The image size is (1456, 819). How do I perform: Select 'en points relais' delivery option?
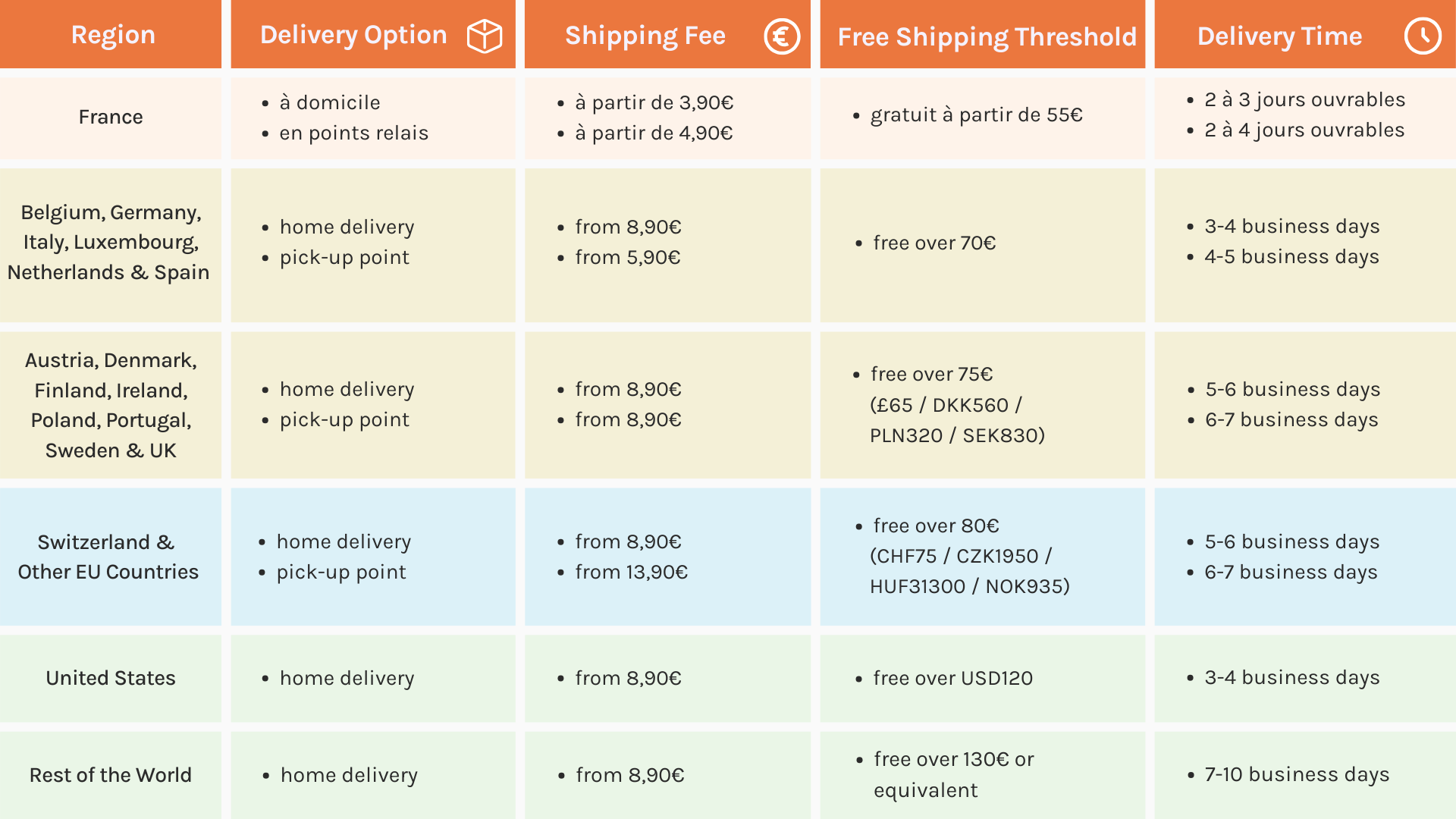pyautogui.click(x=353, y=133)
